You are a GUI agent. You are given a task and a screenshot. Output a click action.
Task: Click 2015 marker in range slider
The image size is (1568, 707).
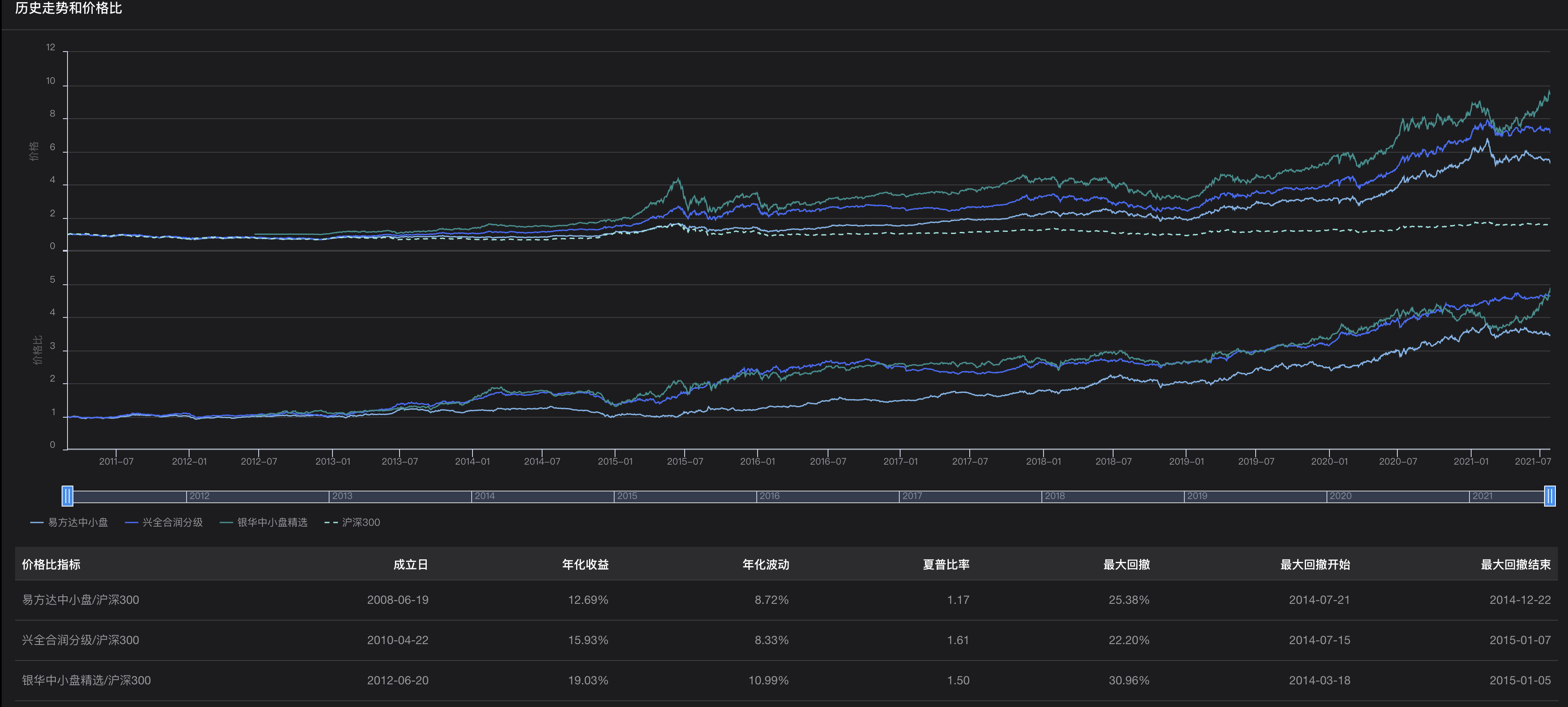pyautogui.click(x=626, y=496)
